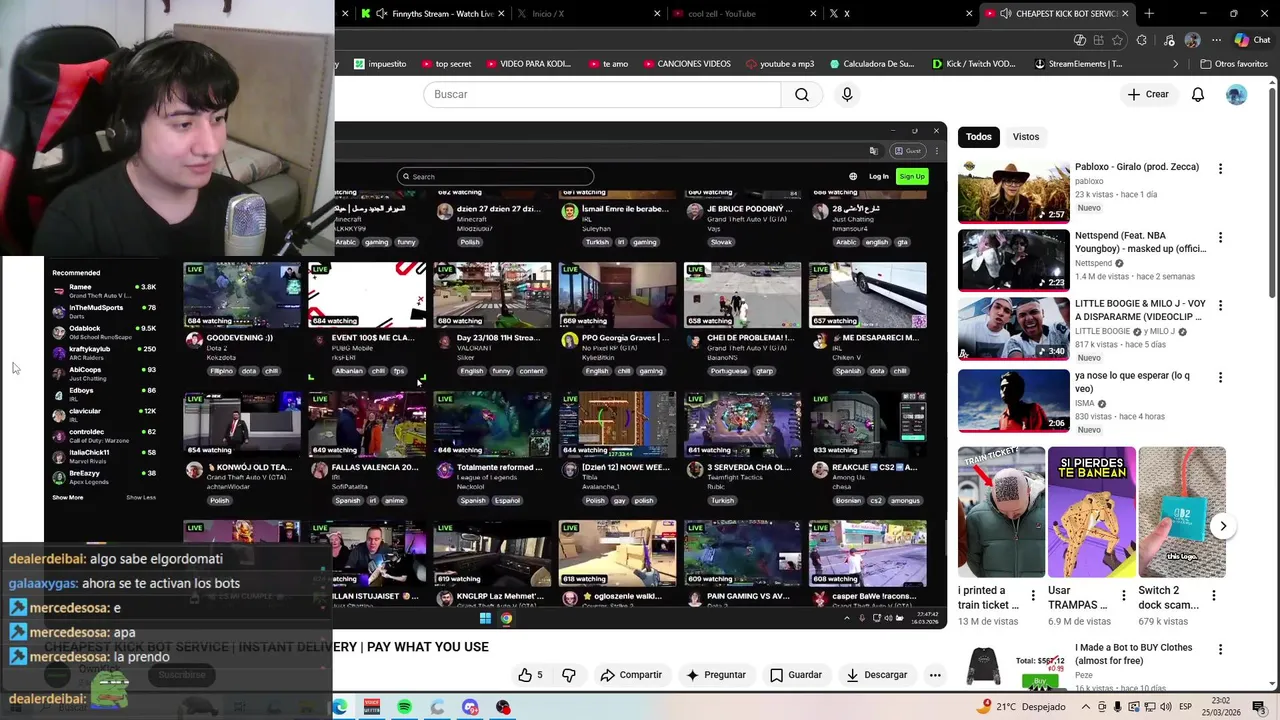This screenshot has height=720, width=1280.
Task: Click the te amo bookmark
Action: click(608, 64)
